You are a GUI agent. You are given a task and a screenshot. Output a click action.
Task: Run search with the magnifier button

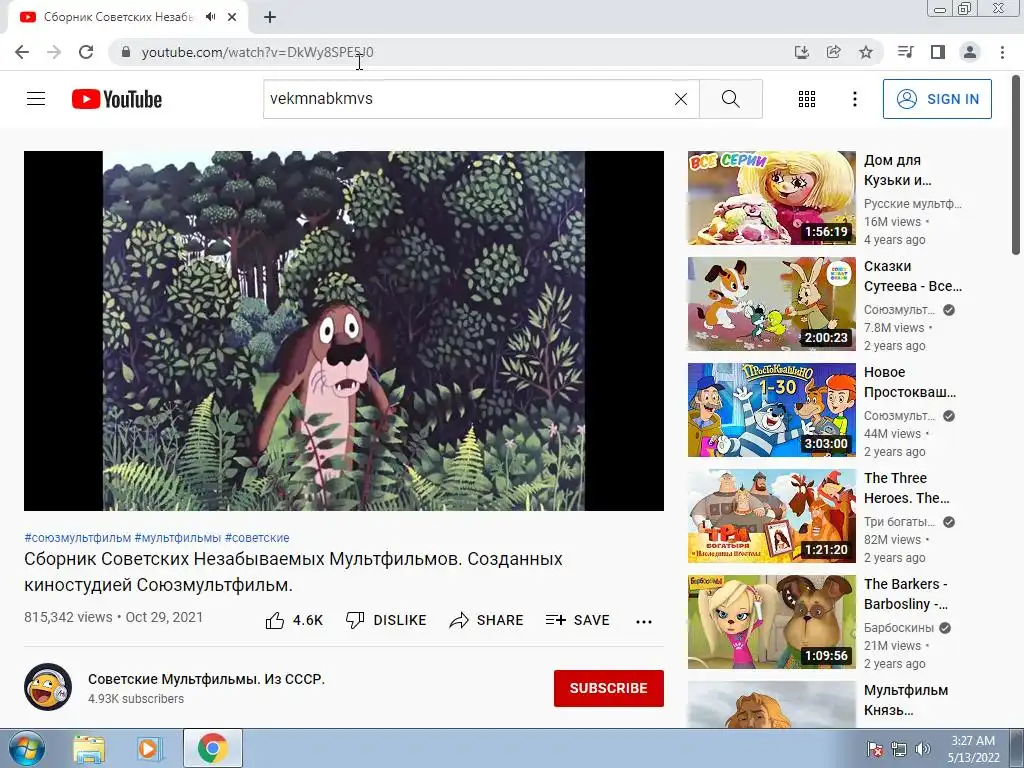(731, 99)
